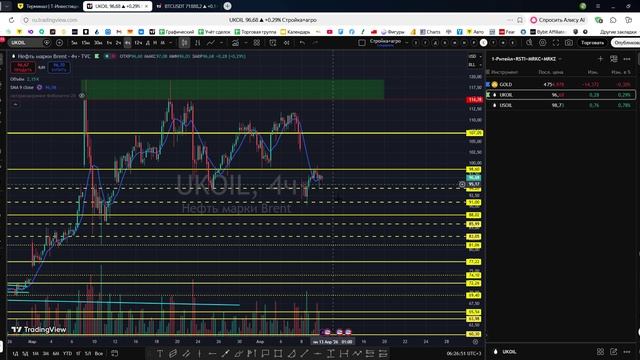Select the text tool on drawing toolbar

point(160,353)
